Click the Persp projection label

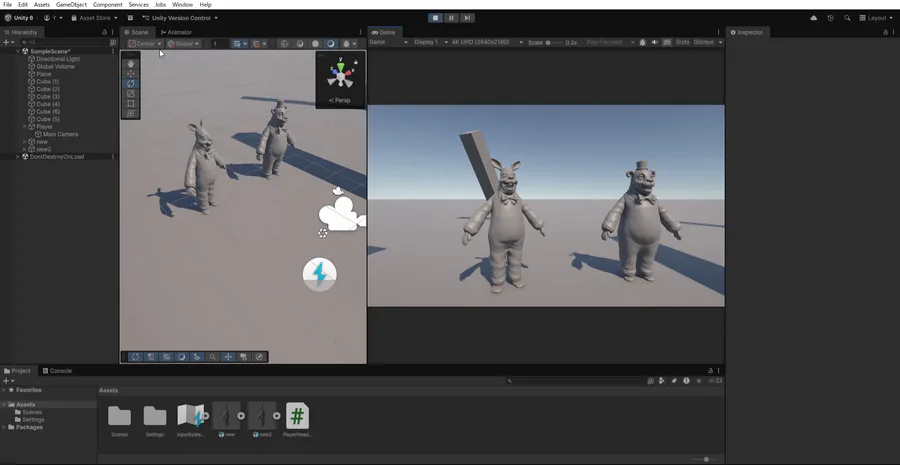pyautogui.click(x=340, y=100)
